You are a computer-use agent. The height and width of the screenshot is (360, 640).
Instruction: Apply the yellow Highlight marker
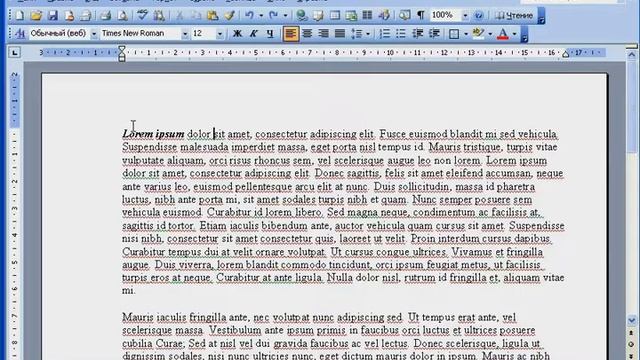coord(478,33)
